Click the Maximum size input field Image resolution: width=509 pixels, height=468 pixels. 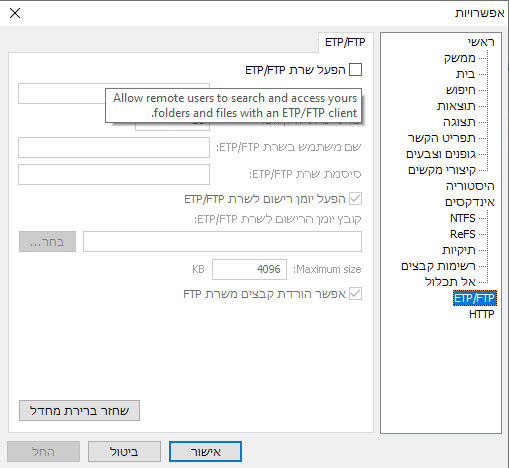[249, 269]
